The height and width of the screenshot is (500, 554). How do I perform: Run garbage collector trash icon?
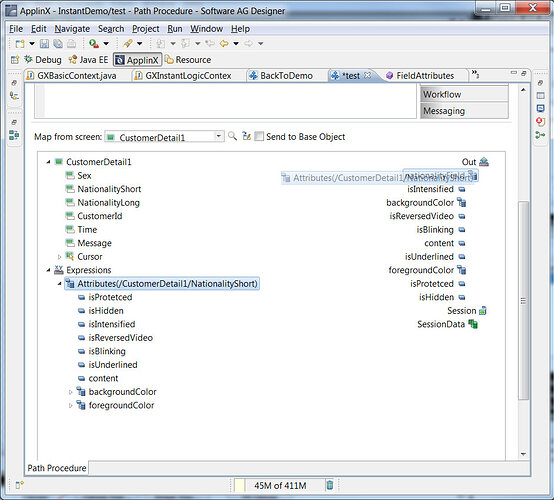point(330,485)
